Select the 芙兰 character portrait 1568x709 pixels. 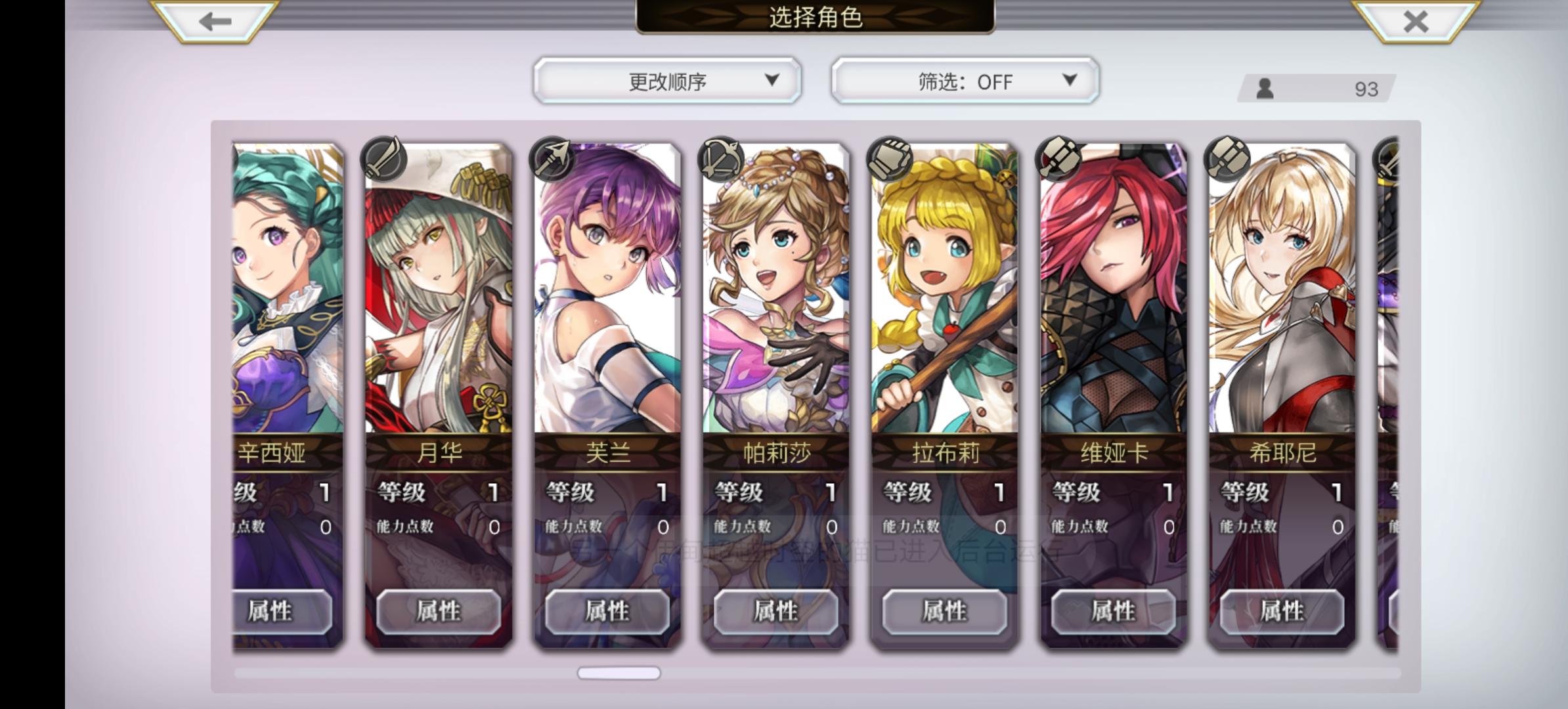[x=607, y=289]
